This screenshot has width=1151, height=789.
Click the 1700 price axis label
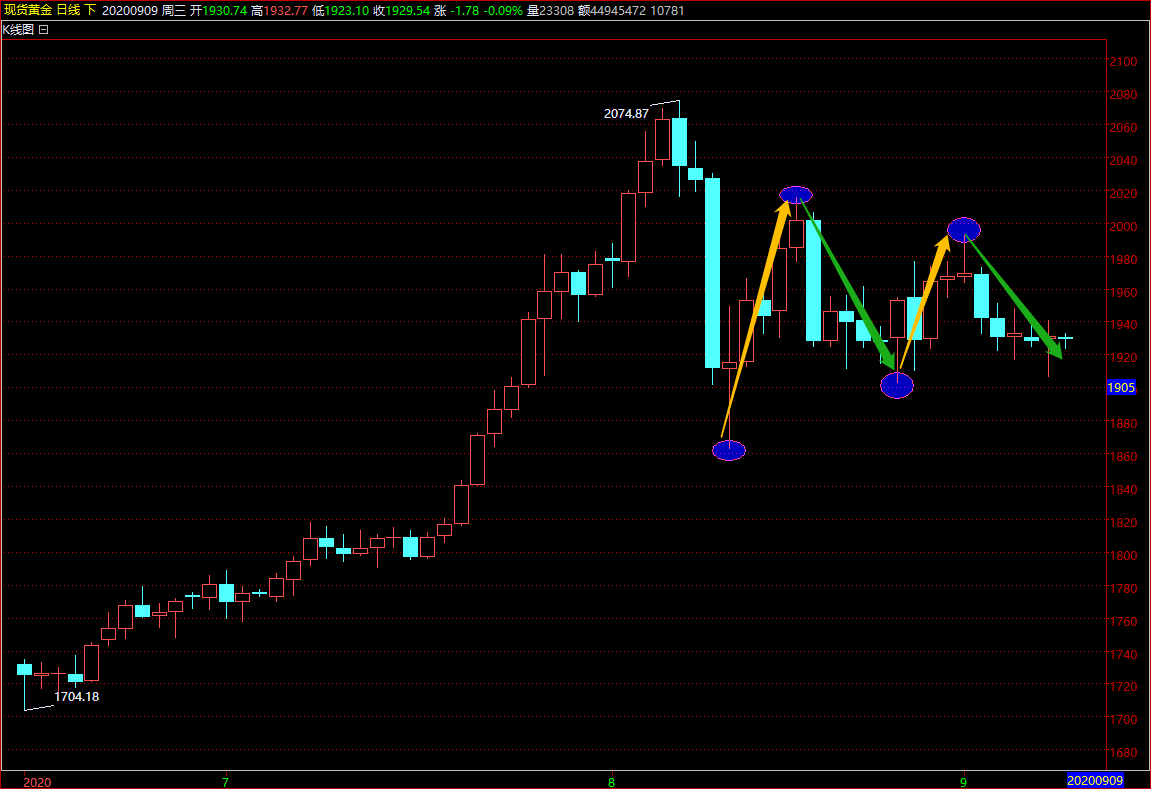click(x=1123, y=719)
